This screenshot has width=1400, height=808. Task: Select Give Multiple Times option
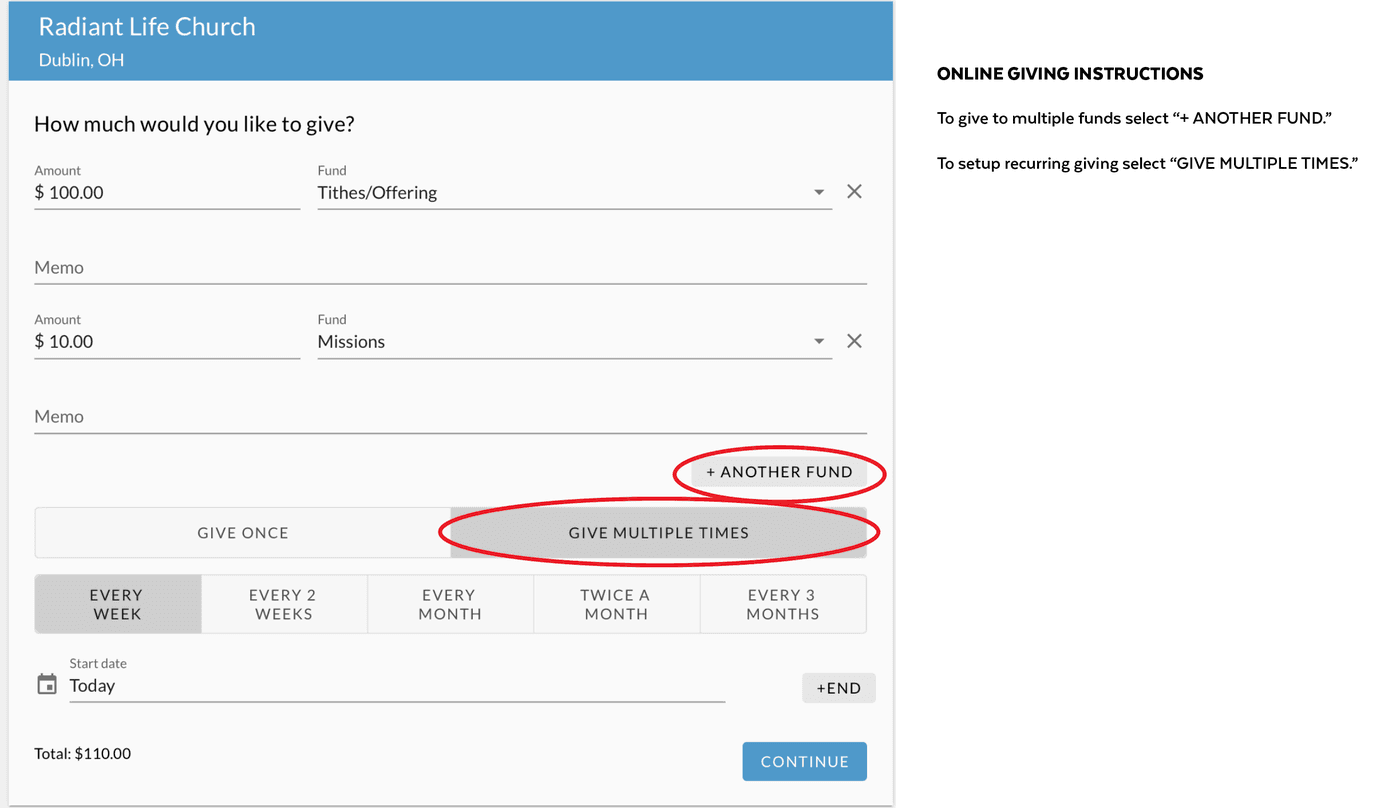coord(658,533)
